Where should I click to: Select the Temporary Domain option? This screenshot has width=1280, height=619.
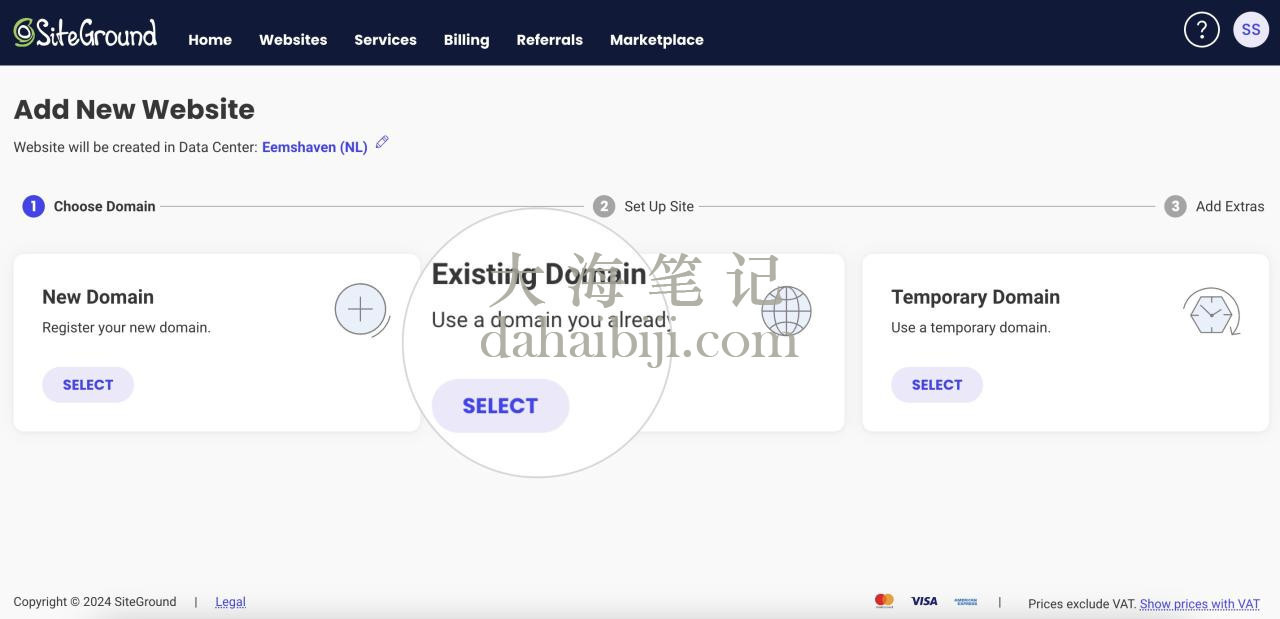pos(937,385)
